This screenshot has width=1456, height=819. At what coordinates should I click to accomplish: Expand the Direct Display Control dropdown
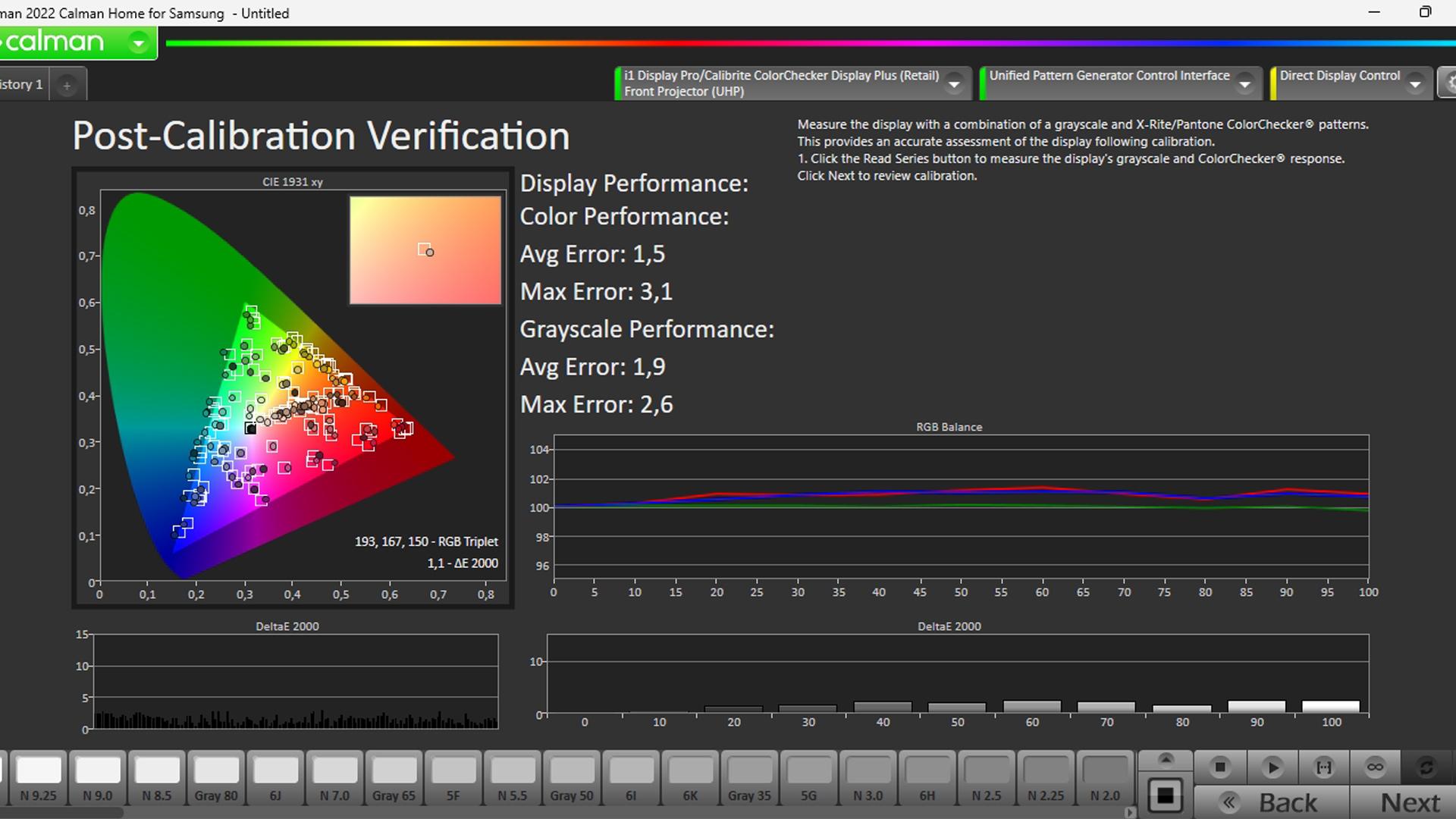(x=1415, y=84)
